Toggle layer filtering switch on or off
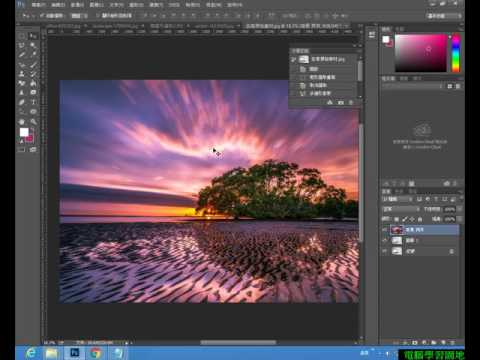Viewport: 480px width, 360px height. (x=461, y=199)
